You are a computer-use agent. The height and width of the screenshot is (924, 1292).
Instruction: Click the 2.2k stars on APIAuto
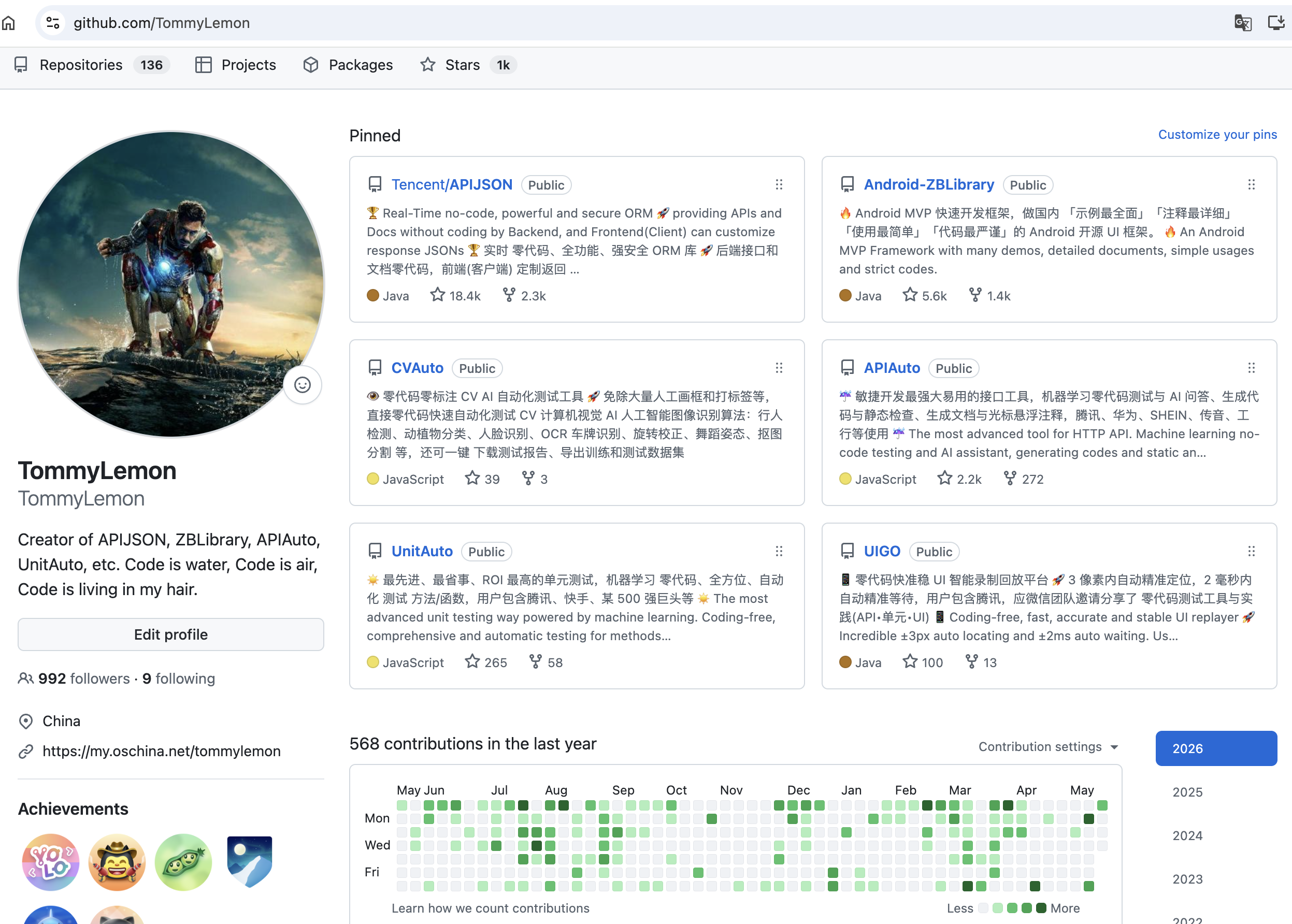coord(960,479)
